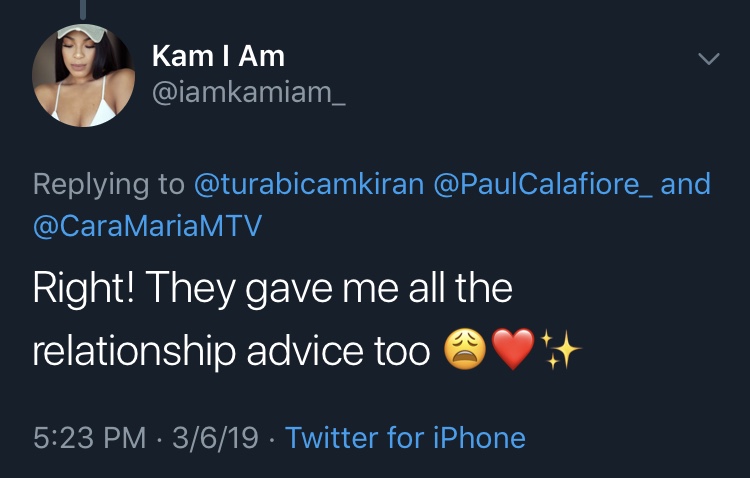
Task: Click the tweet text 'Right! They gave me all the'
Action: point(273,289)
